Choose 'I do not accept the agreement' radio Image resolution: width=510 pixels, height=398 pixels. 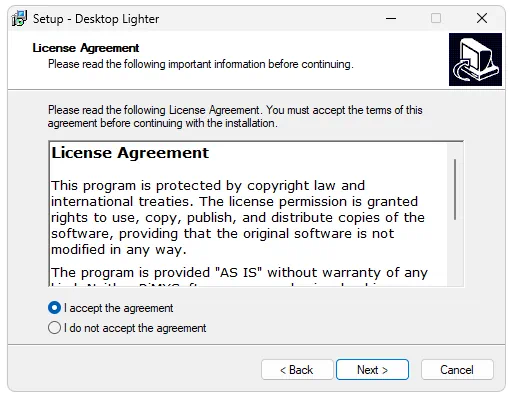54,328
